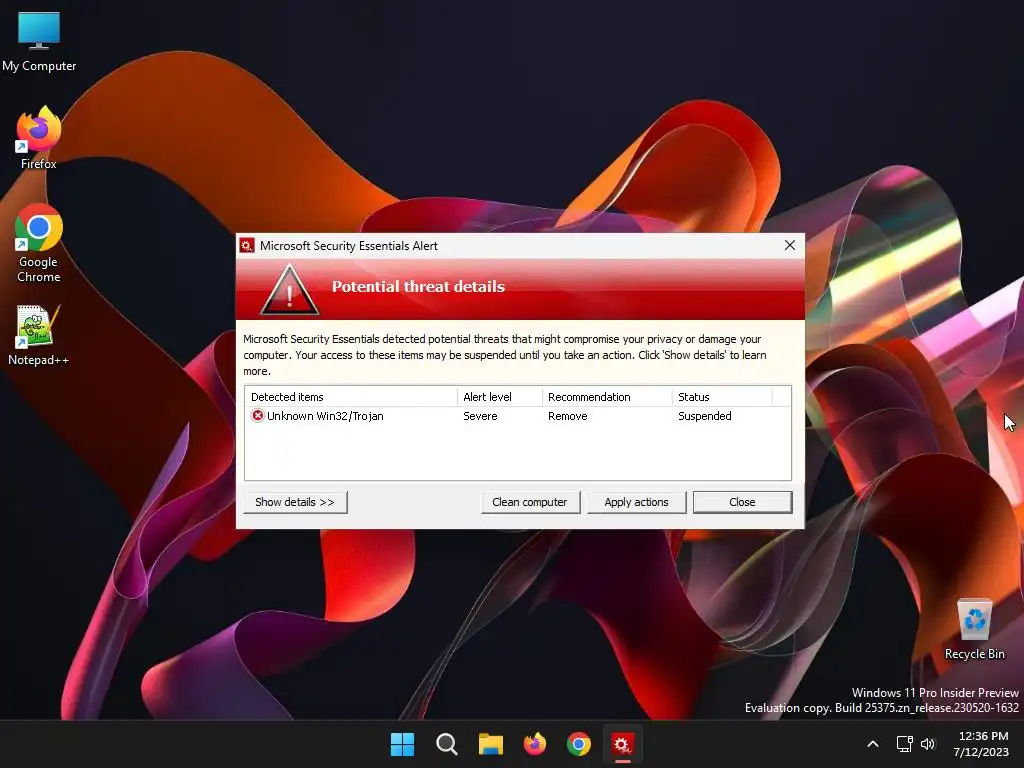1024x768 pixels.
Task: Click the alert dialog title bar icon
Action: [247, 246]
